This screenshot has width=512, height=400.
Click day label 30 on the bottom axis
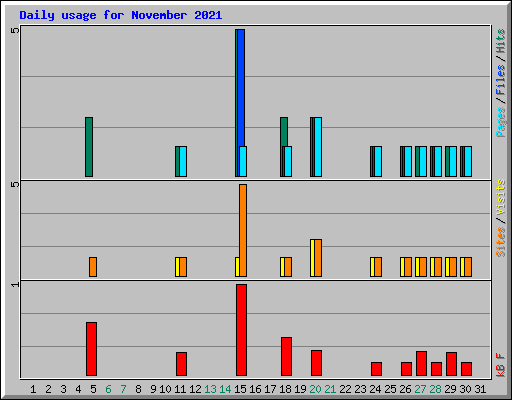pyautogui.click(x=465, y=389)
